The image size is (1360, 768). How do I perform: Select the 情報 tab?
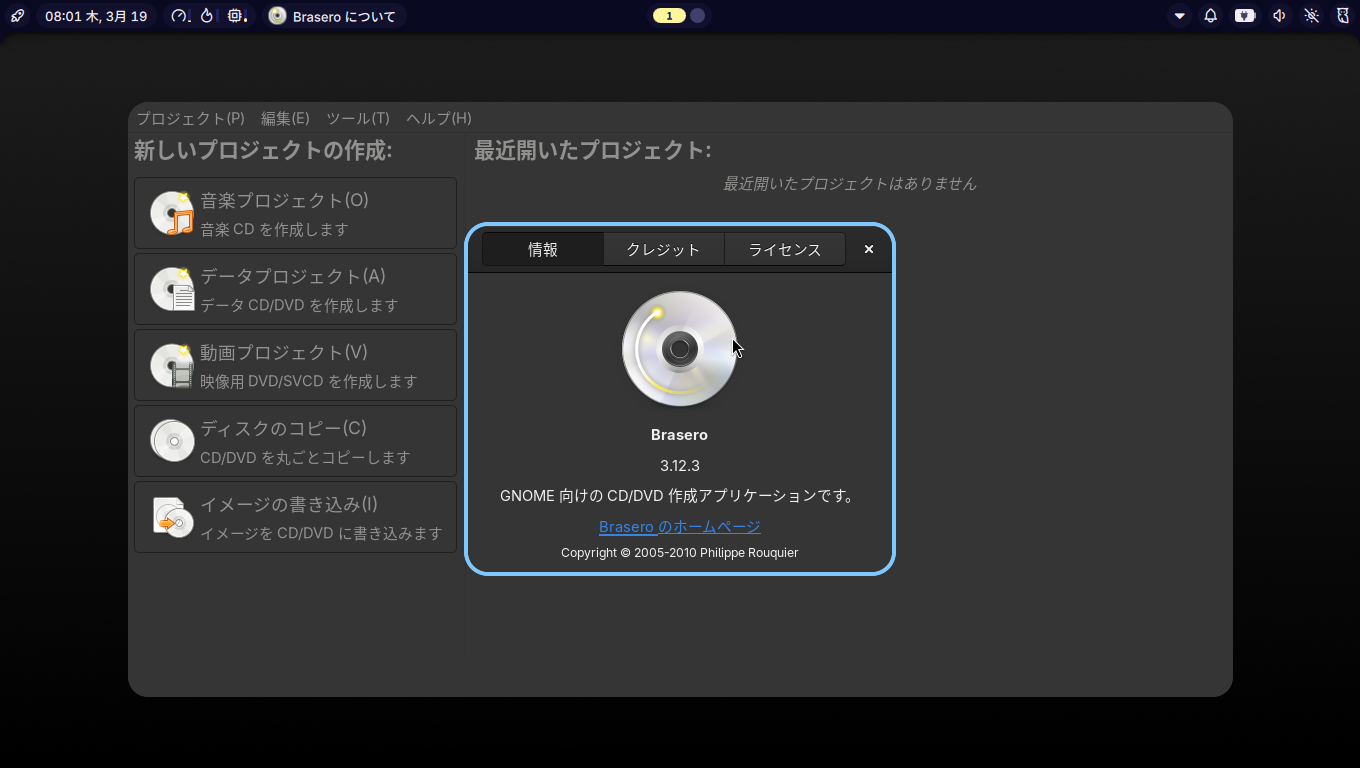point(543,249)
